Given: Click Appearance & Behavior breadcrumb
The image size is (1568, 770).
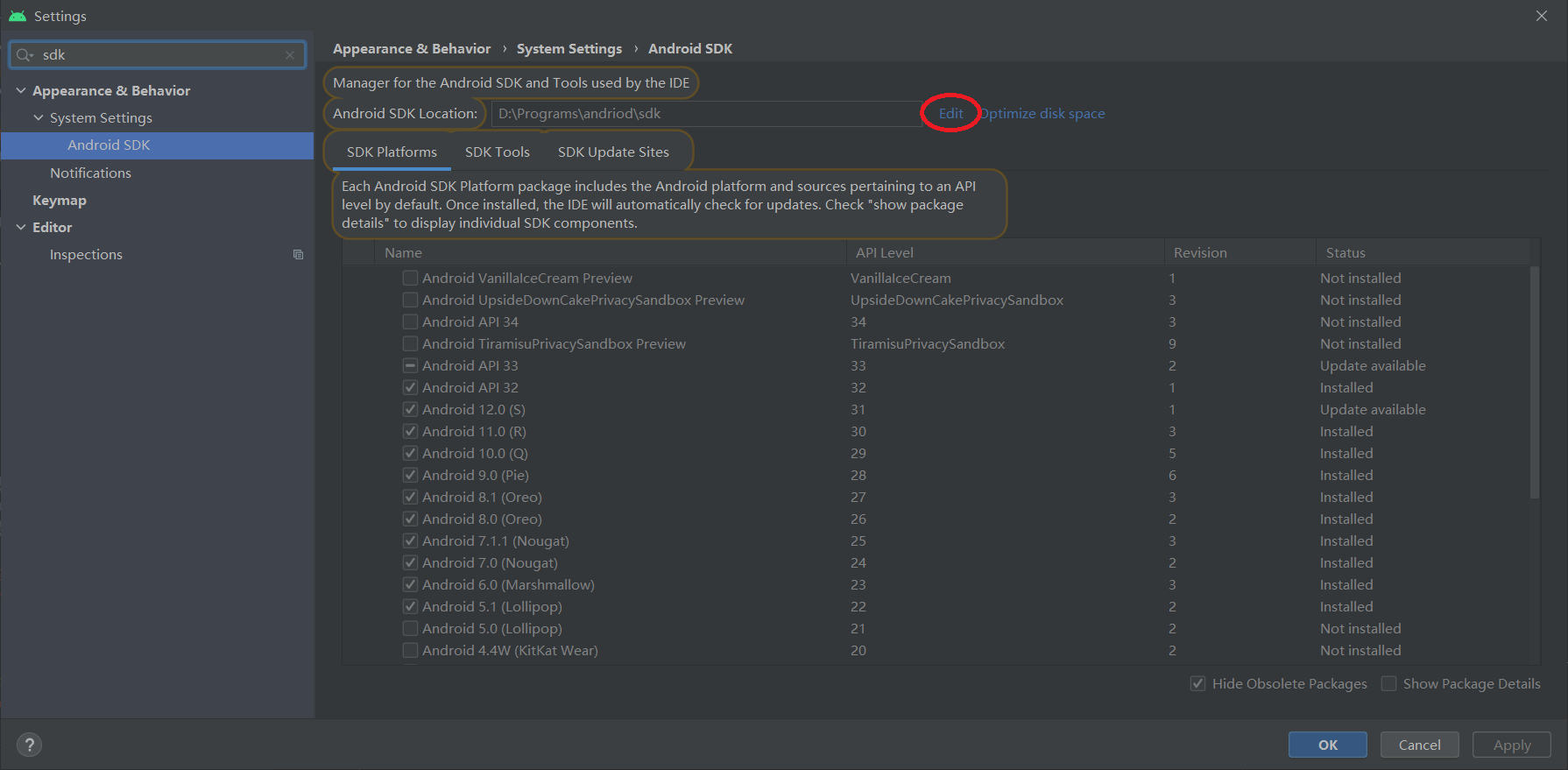Looking at the screenshot, I should (412, 48).
